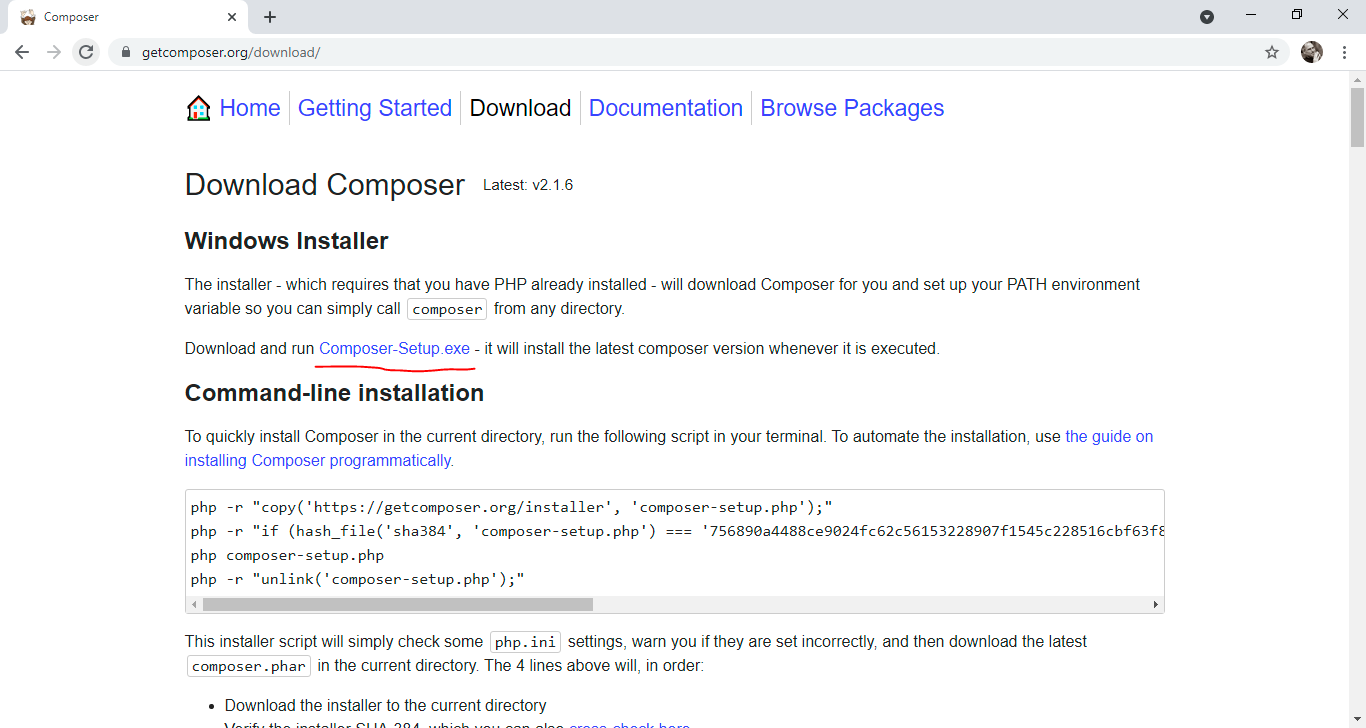Click the code block horizontal scrollbar

[x=397, y=605]
